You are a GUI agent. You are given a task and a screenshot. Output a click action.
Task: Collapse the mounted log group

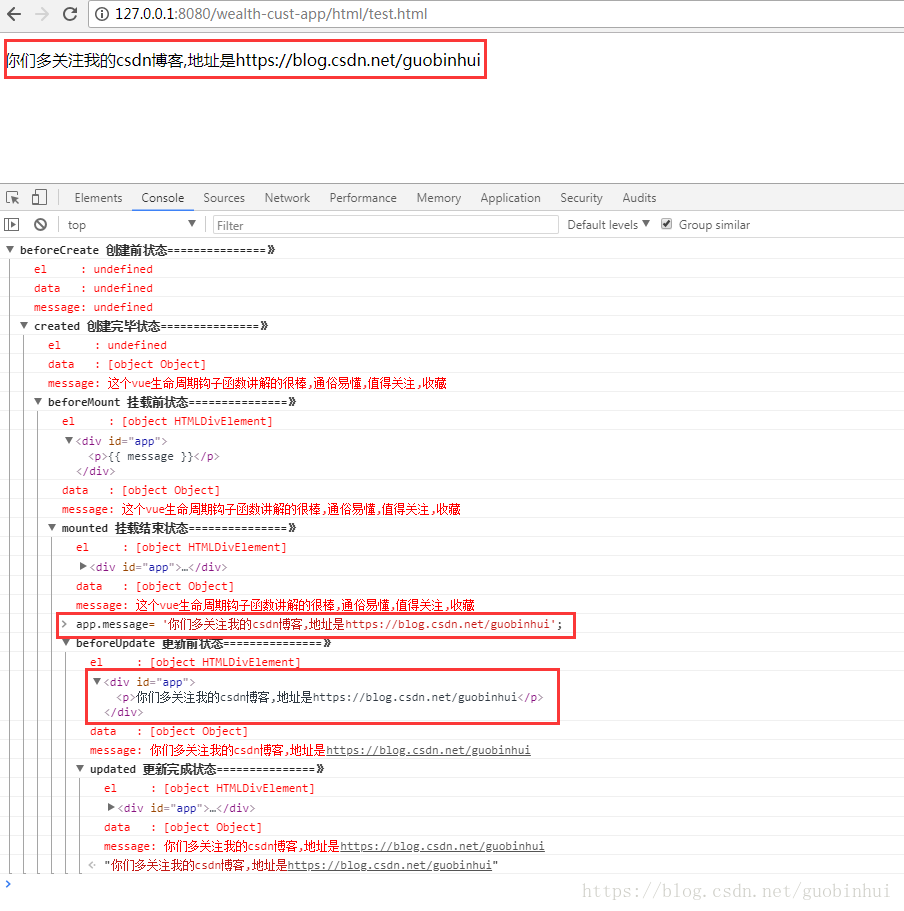pyautogui.click(x=52, y=528)
